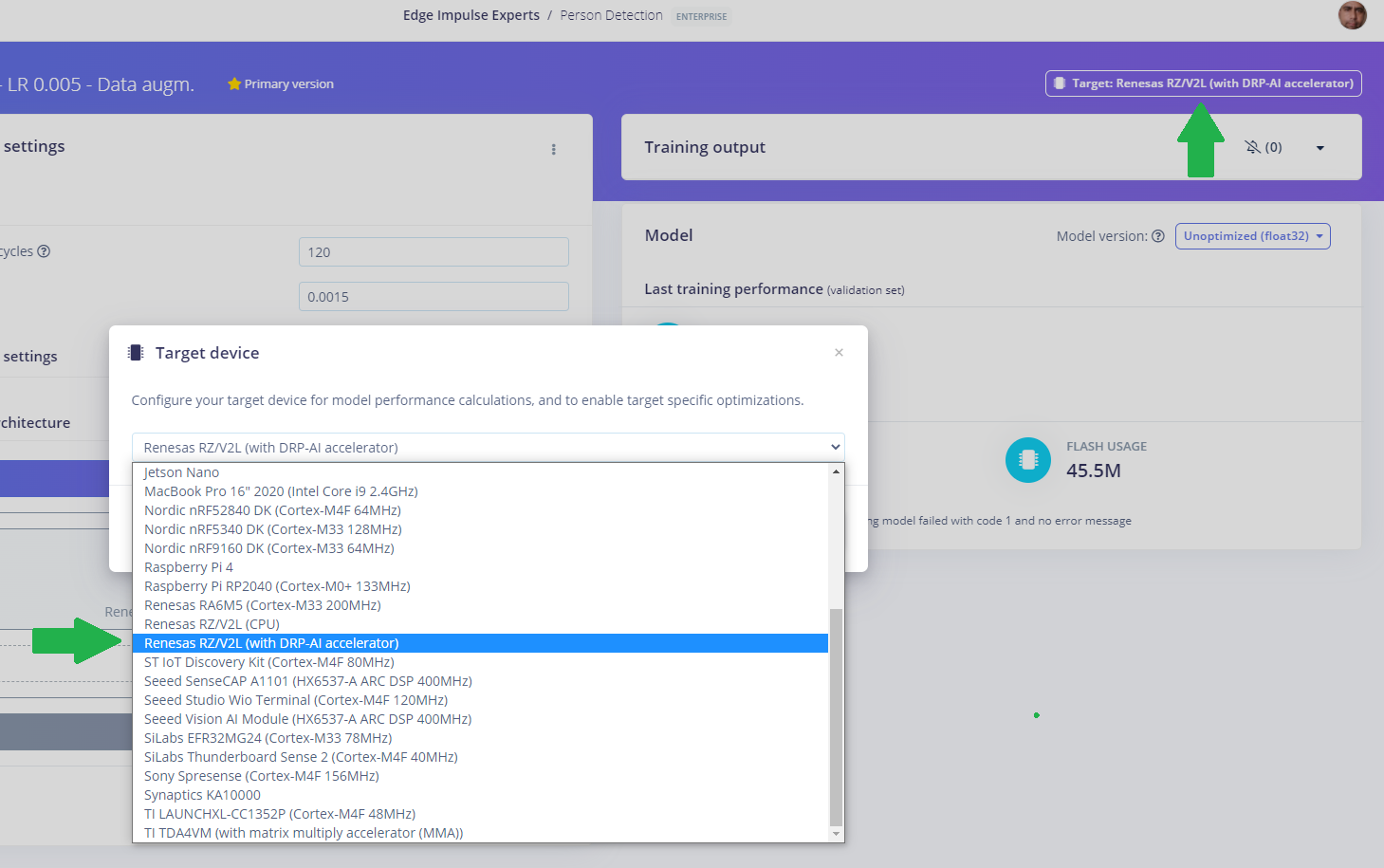Viewport: 1384px width, 868px height.
Task: Select TI LAUNCHXL-CC1352P option
Action: (x=480, y=814)
